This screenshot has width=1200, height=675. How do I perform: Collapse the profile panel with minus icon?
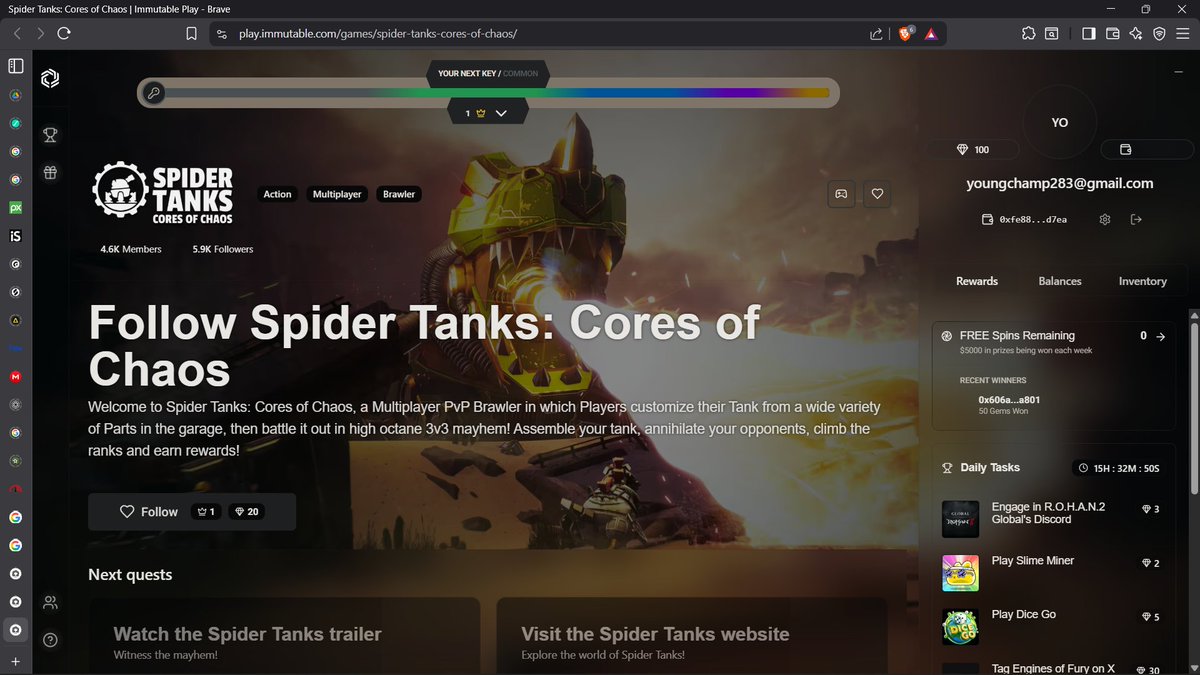tap(1177, 71)
